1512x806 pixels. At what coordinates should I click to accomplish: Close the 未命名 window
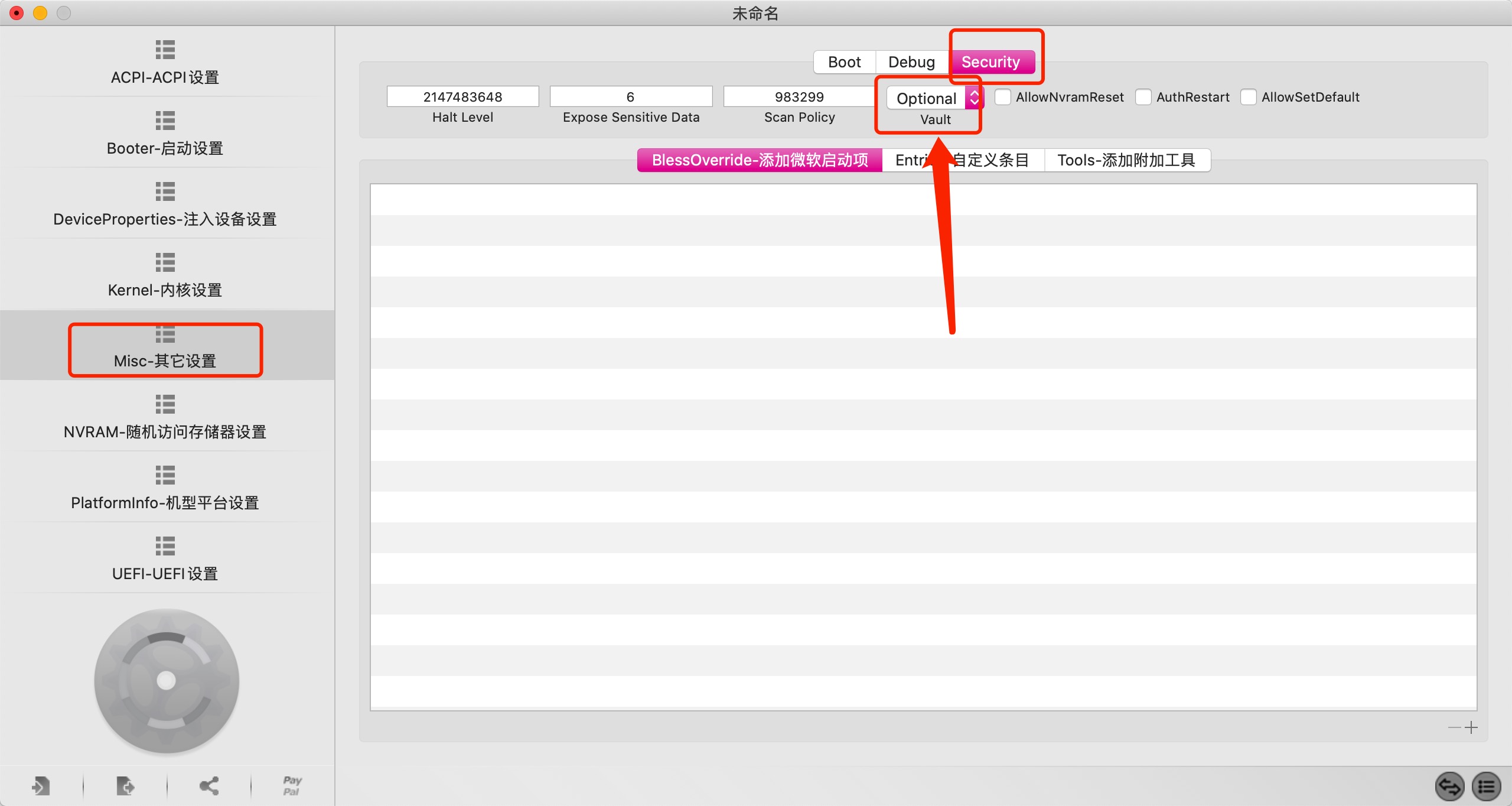coord(17,12)
